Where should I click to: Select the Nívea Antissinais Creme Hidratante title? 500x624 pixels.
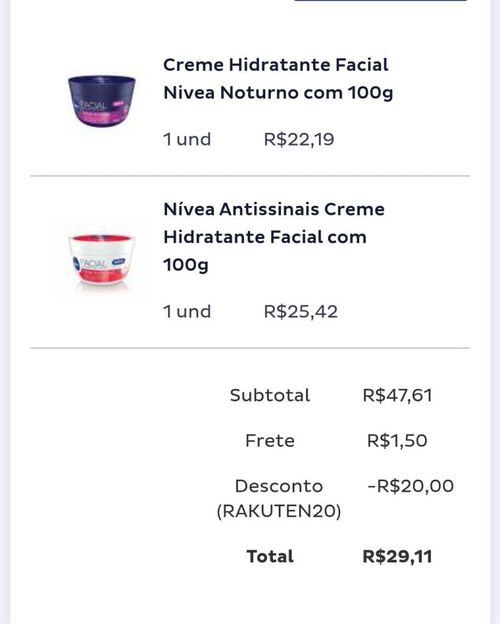[274, 237]
